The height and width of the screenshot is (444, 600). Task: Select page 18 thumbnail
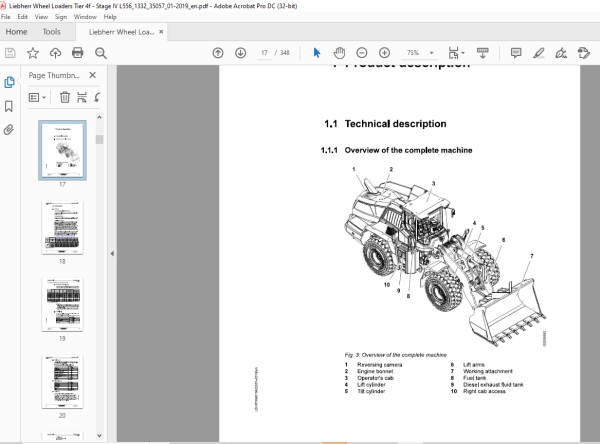[62, 228]
